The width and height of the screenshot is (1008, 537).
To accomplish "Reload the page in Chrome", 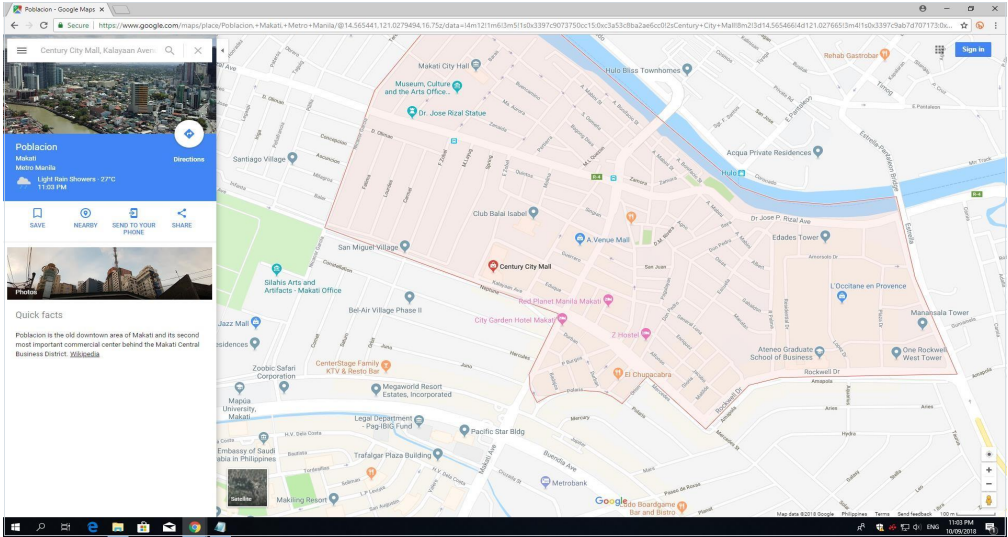I will tap(44, 25).
